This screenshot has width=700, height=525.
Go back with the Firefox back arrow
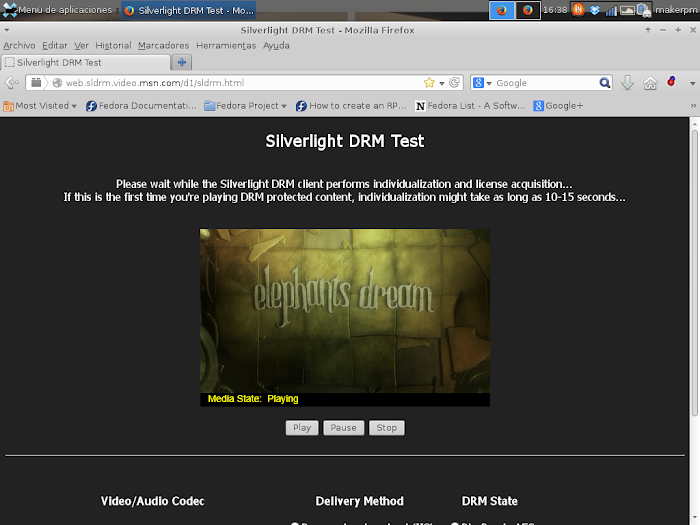tap(12, 83)
